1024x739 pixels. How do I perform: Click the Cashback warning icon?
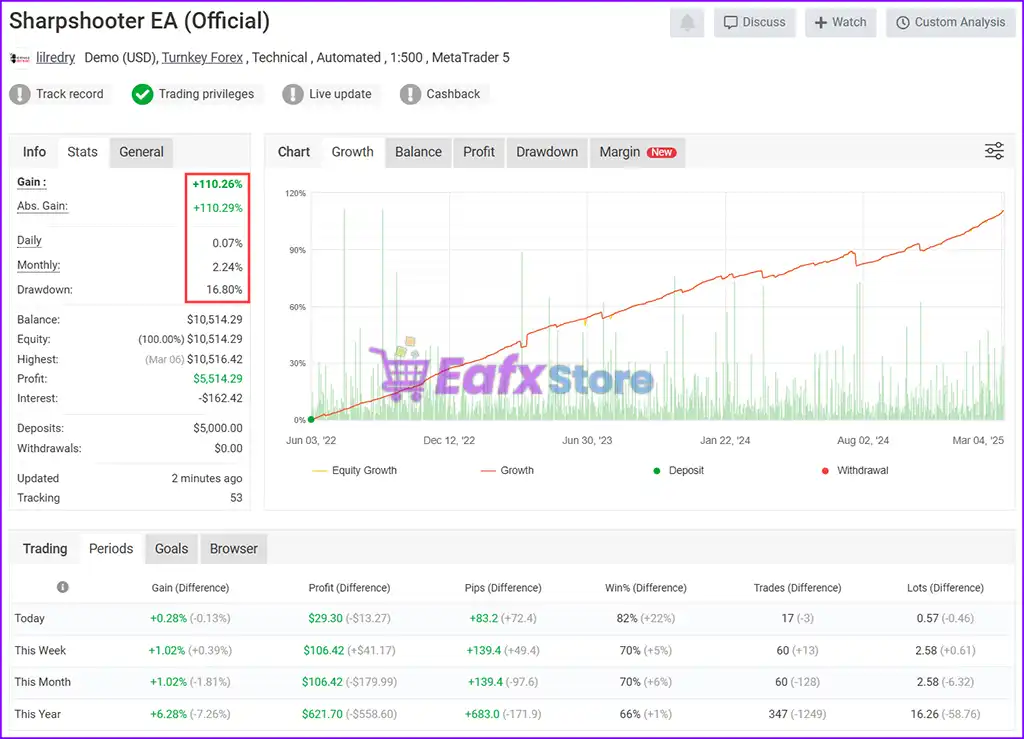[410, 94]
